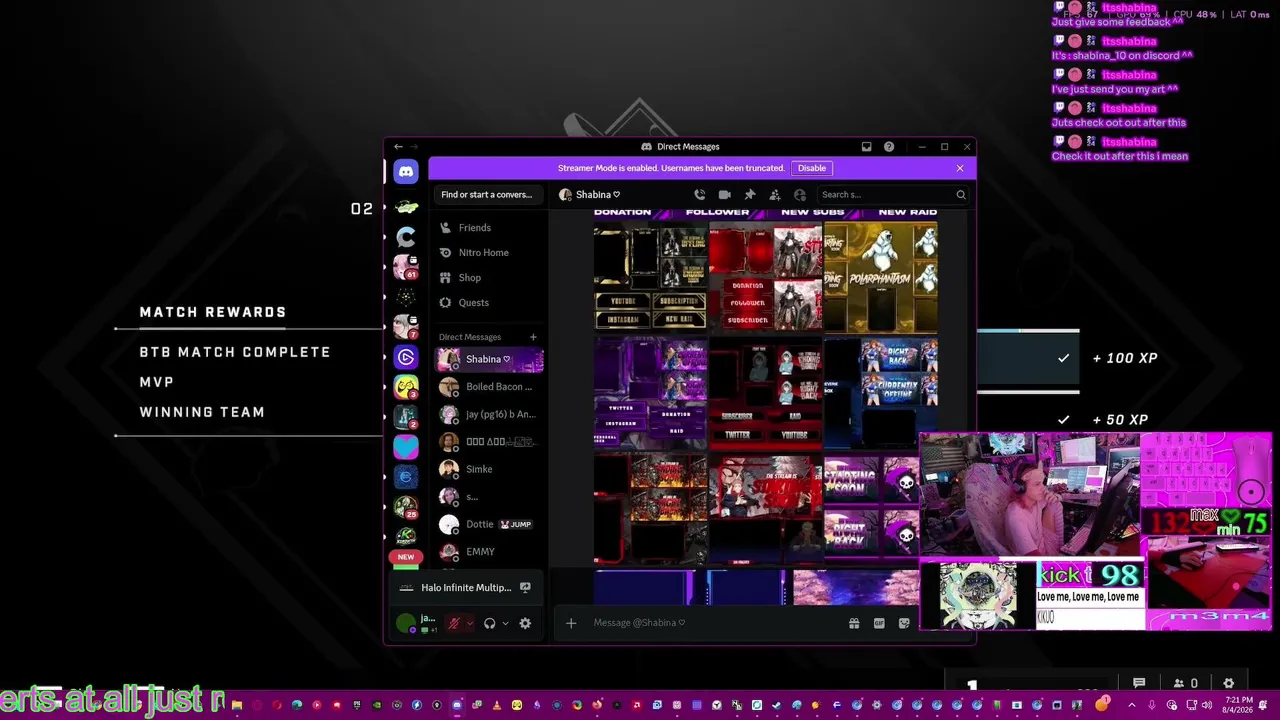Select Shabina direct message

tap(489, 360)
